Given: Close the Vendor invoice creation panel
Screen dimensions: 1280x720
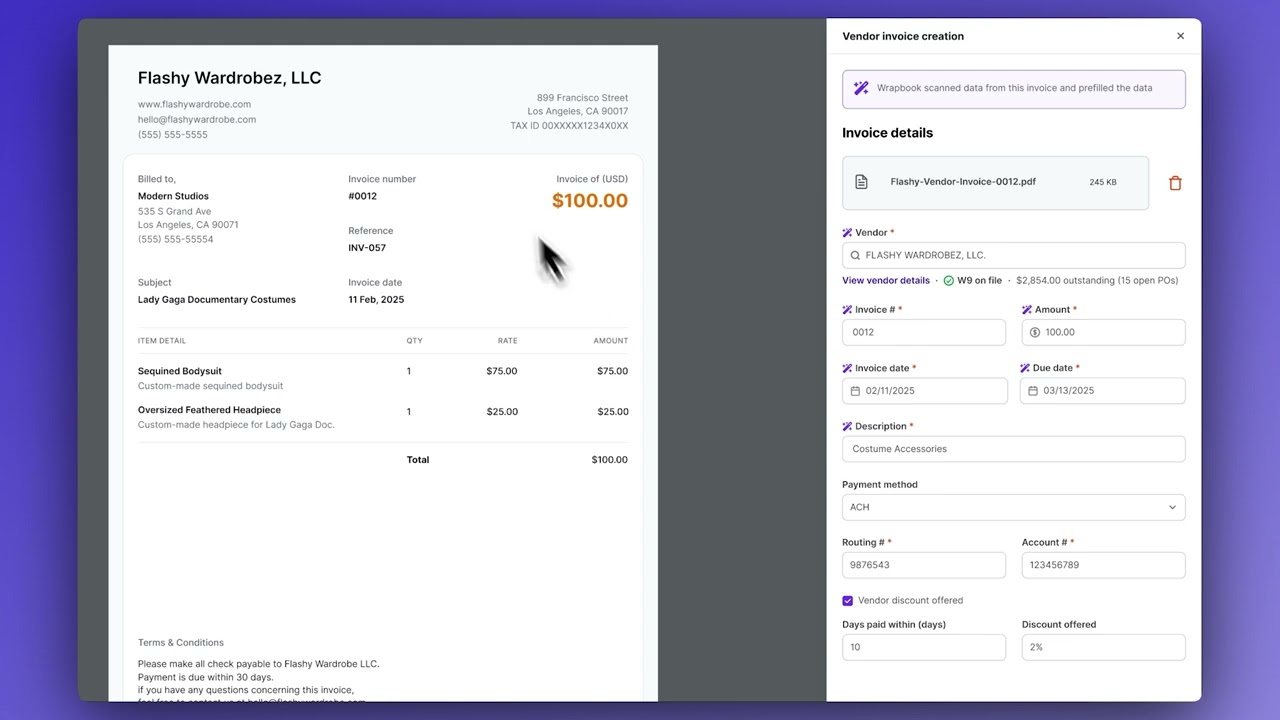Looking at the screenshot, I should pyautogui.click(x=1180, y=36).
